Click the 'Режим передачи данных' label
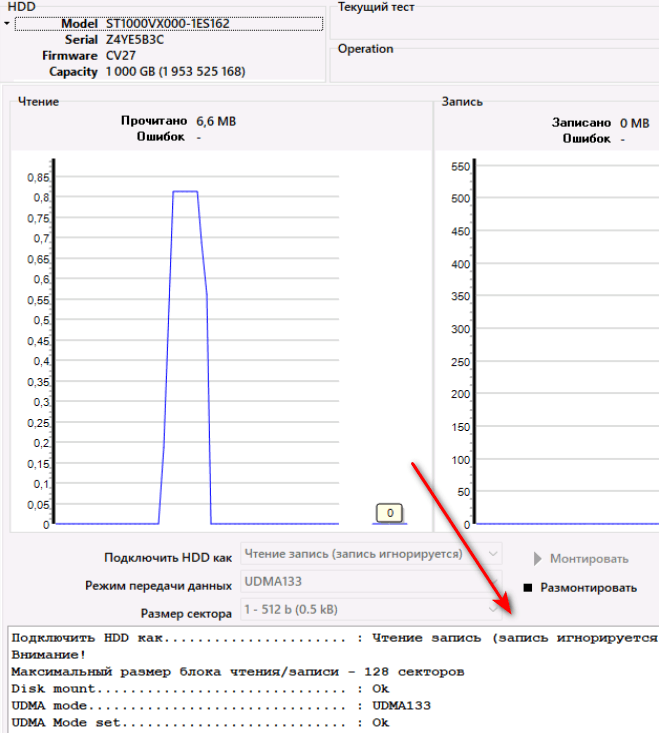The height and width of the screenshot is (733, 659). click(158, 586)
